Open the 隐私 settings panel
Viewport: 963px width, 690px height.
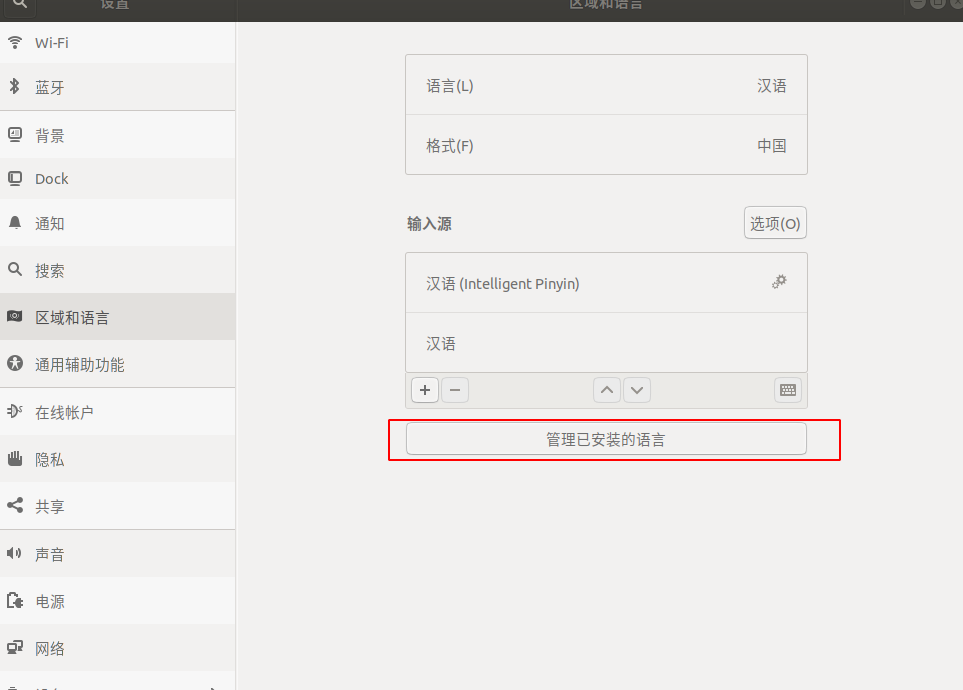[50, 460]
